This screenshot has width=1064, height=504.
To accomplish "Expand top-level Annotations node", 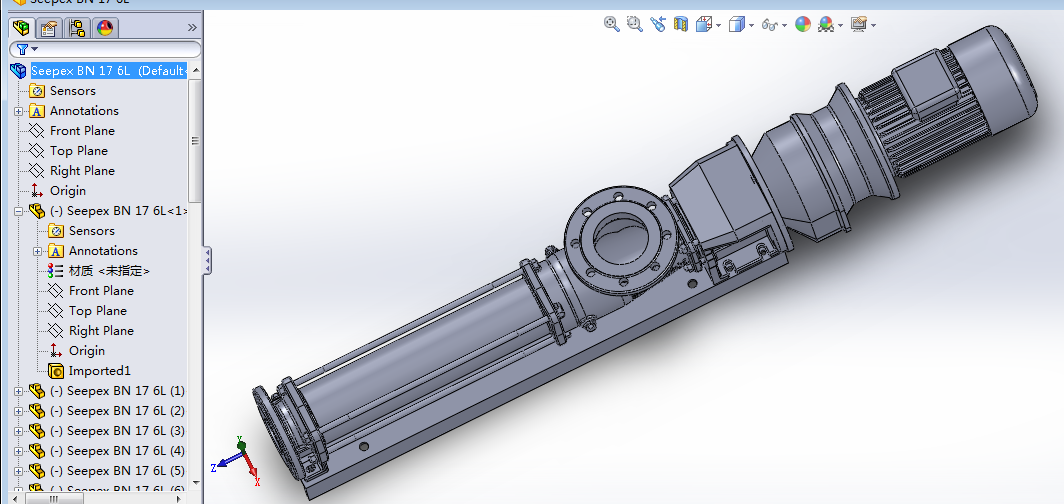I will [x=18, y=111].
